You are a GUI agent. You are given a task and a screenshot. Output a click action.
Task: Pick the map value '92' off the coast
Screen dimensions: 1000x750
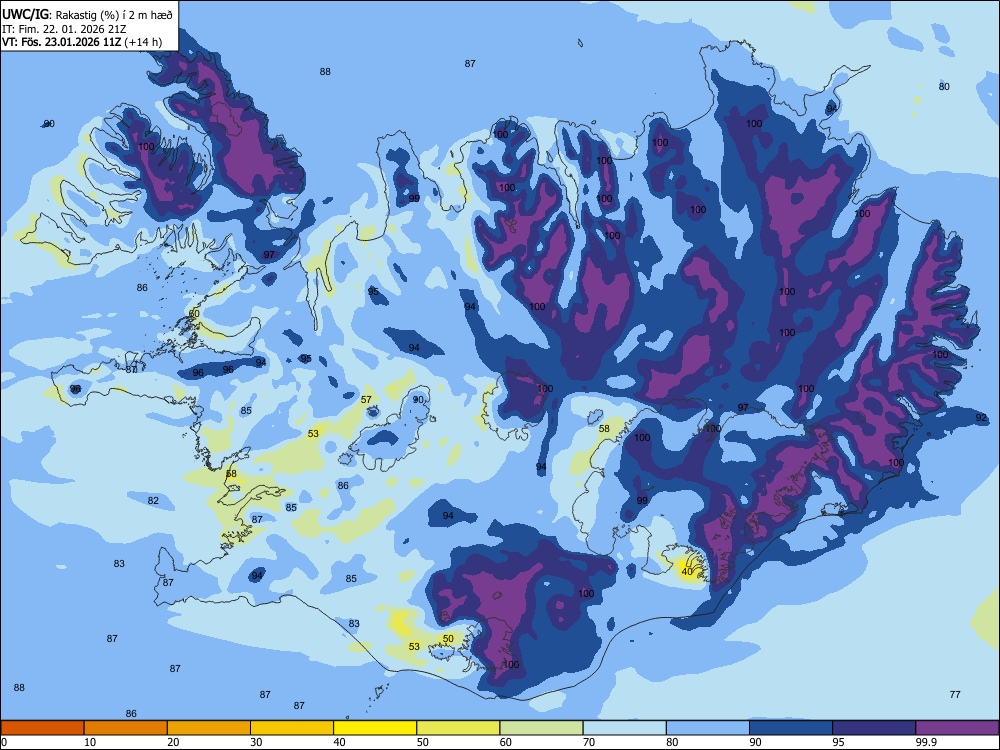[981, 418]
